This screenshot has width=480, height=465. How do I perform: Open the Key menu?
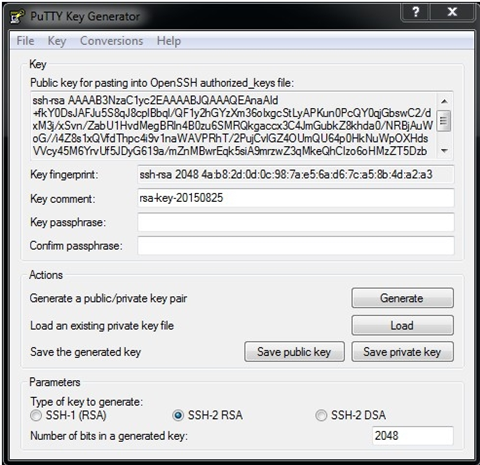(x=57, y=41)
